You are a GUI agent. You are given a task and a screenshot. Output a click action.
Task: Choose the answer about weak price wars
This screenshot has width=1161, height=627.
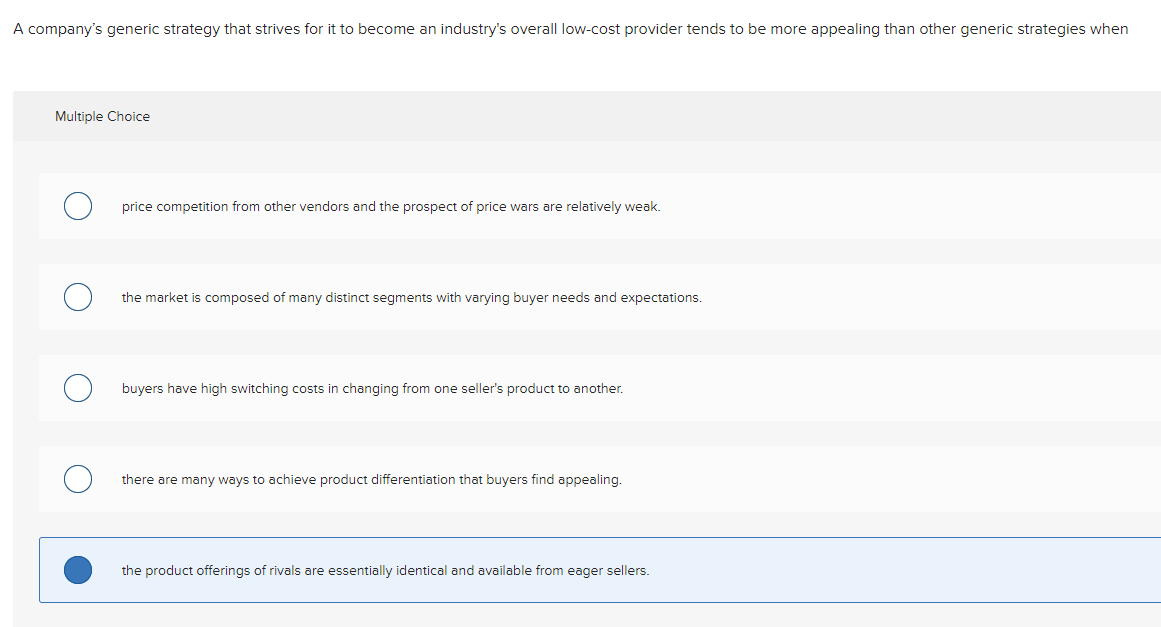click(390, 206)
